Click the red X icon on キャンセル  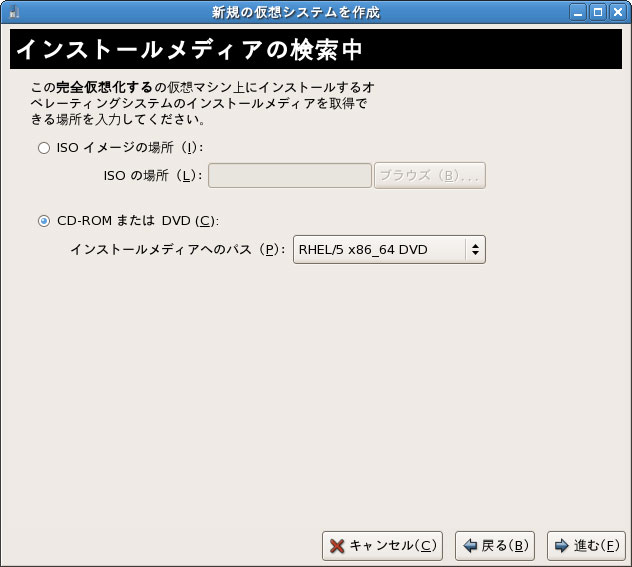click(338, 546)
